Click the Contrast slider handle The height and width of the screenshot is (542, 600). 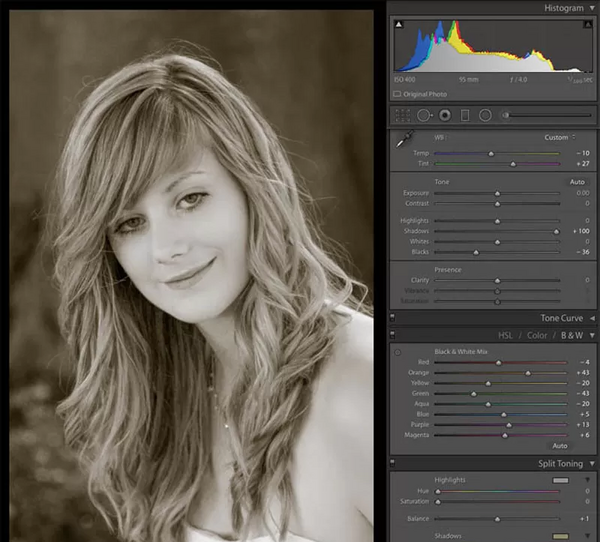pyautogui.click(x=497, y=204)
